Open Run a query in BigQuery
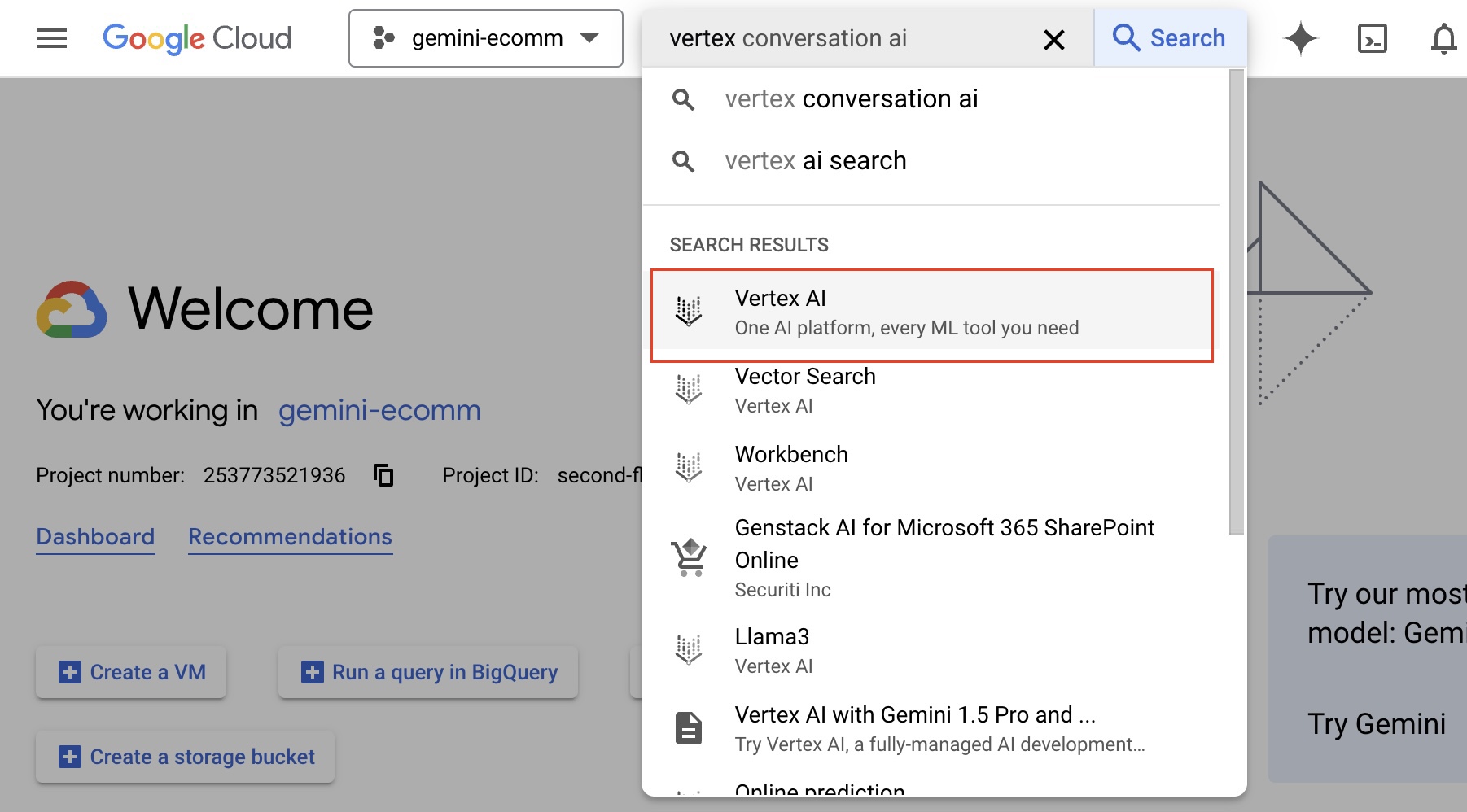The height and width of the screenshot is (812, 1467). pos(427,672)
